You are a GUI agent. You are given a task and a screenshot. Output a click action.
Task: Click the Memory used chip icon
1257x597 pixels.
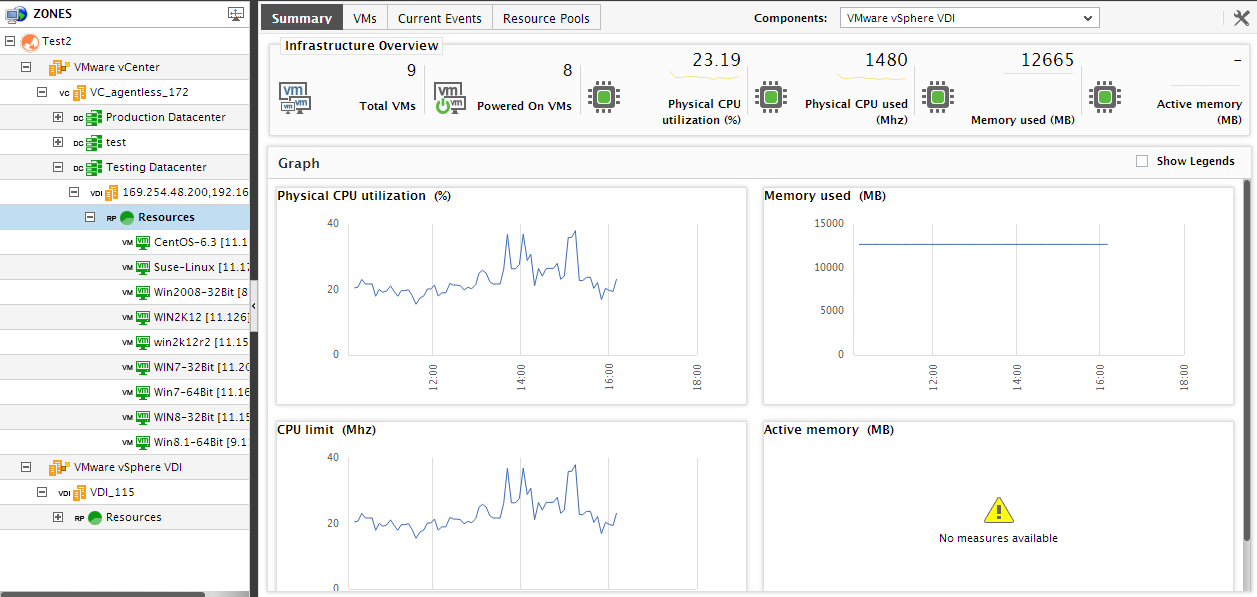tap(936, 97)
